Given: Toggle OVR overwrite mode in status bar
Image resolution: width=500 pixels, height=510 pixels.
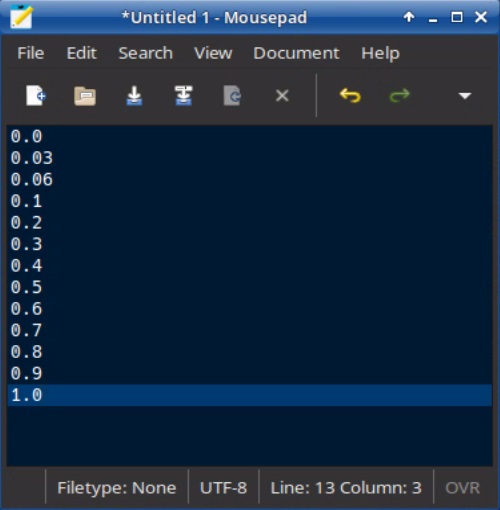Looking at the screenshot, I should 462,488.
